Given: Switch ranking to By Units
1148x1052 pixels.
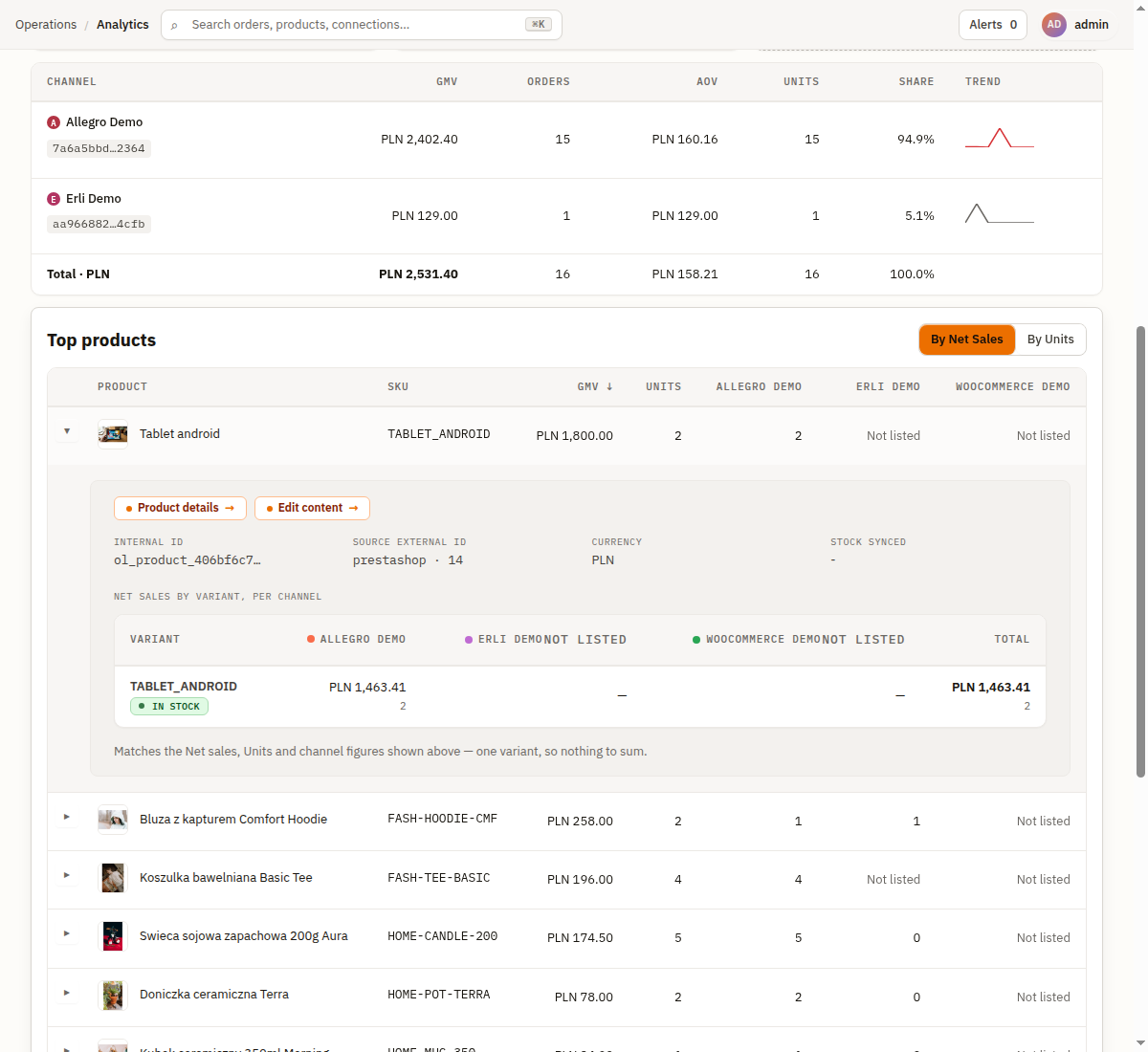Looking at the screenshot, I should coord(1050,340).
